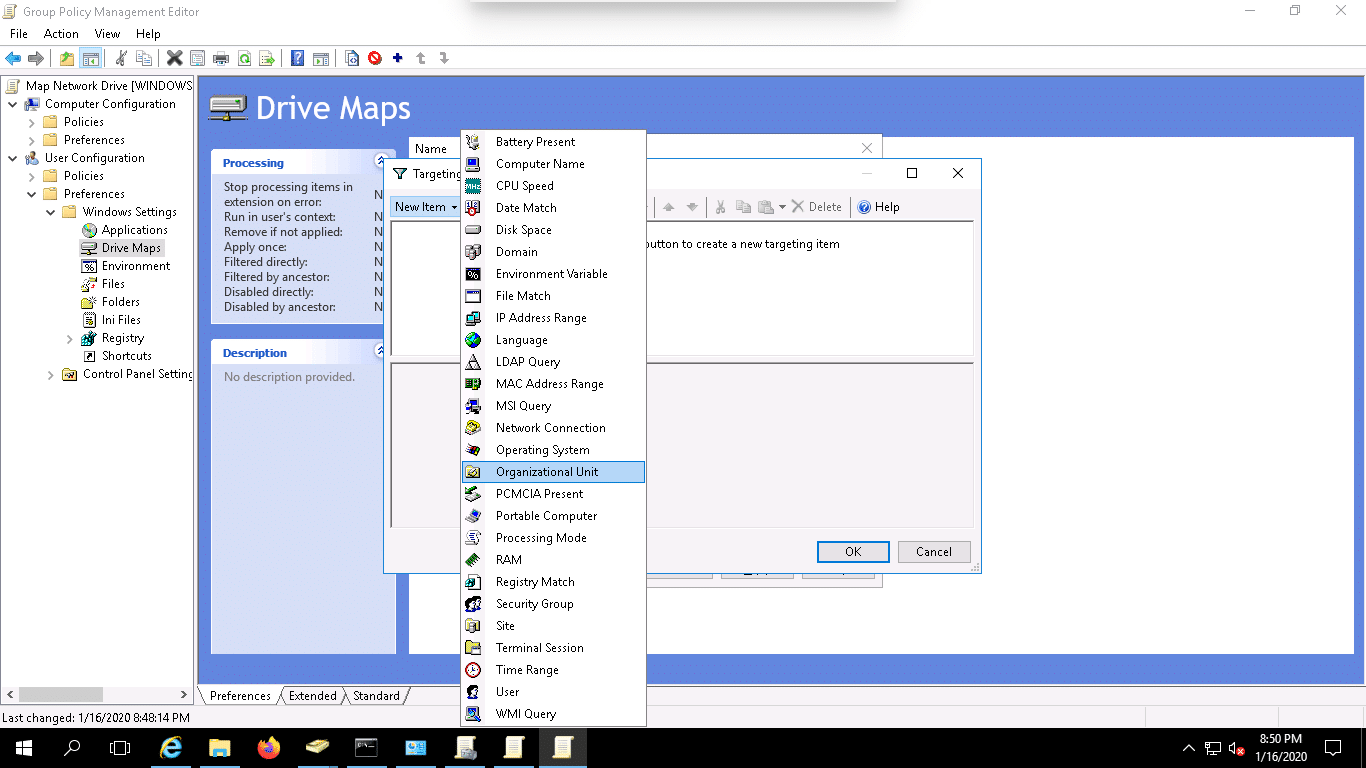
Task: Expand the Registry tree node
Action: click(x=69, y=338)
